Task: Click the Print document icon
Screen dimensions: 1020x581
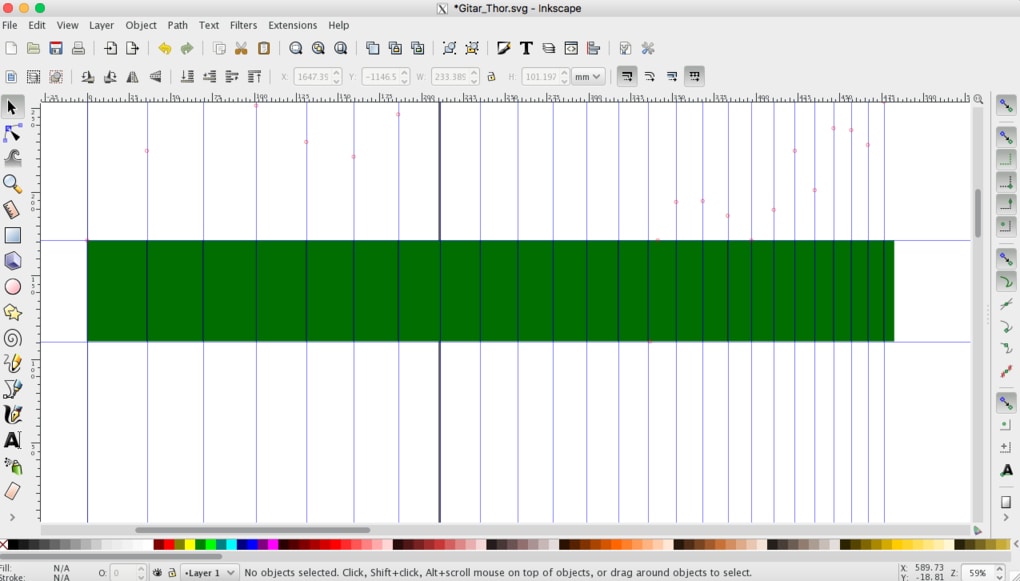Action: (x=78, y=48)
